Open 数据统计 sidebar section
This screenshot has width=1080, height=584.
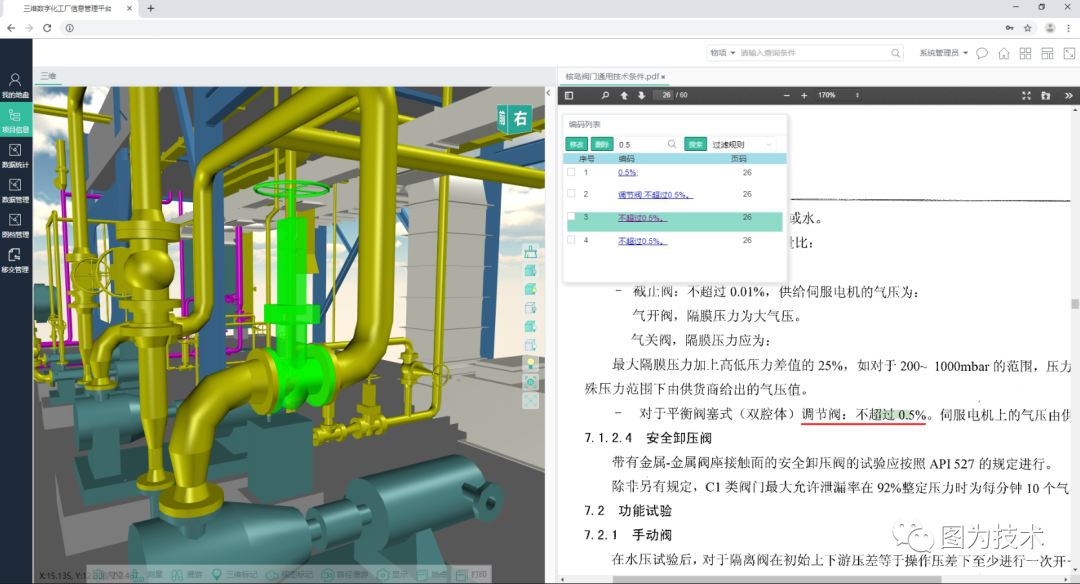pyautogui.click(x=15, y=155)
